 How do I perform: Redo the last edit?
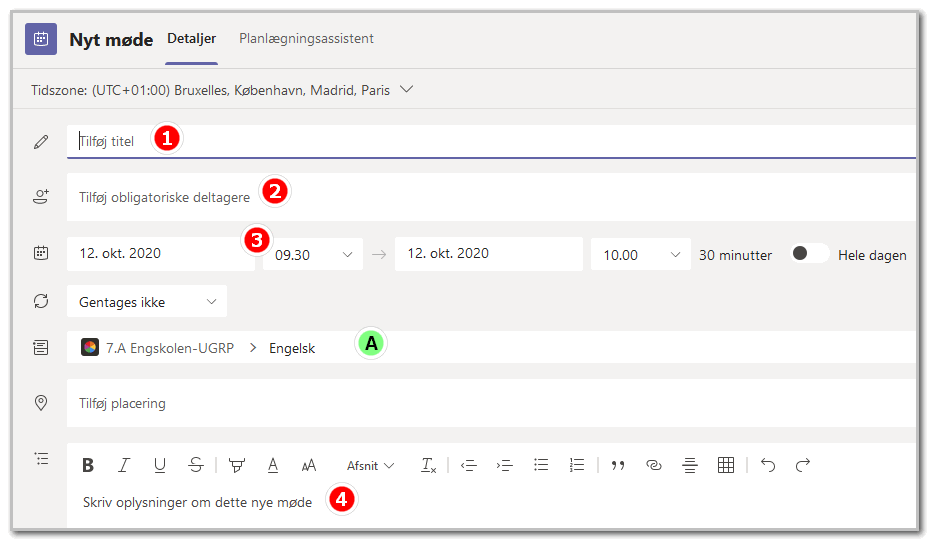point(803,465)
